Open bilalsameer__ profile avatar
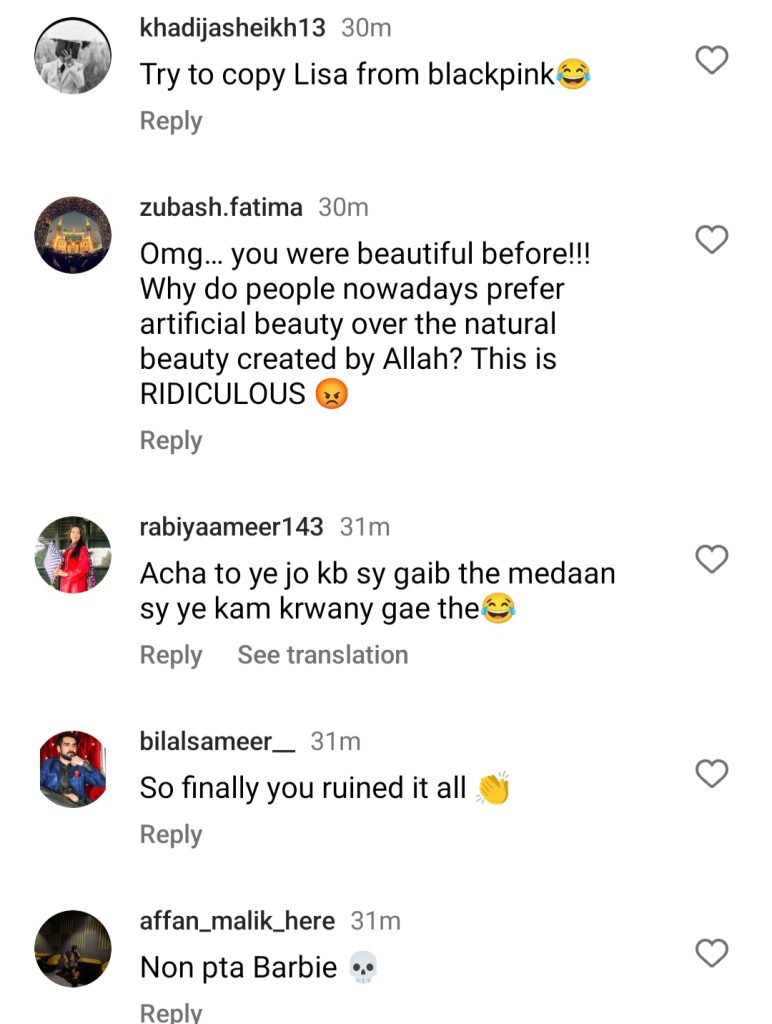The width and height of the screenshot is (772, 1024). (72, 769)
